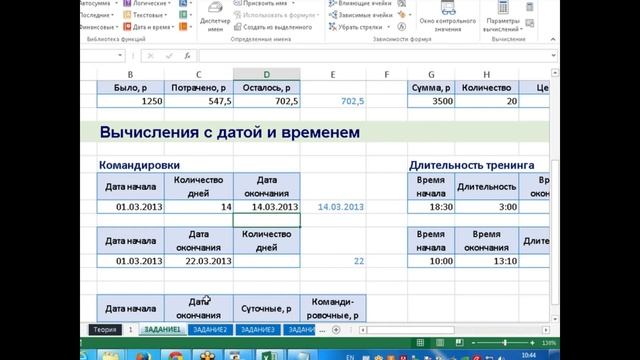The image size is (640, 360).
Task: Click the Error Checking icon
Action: click(x=402, y=15)
